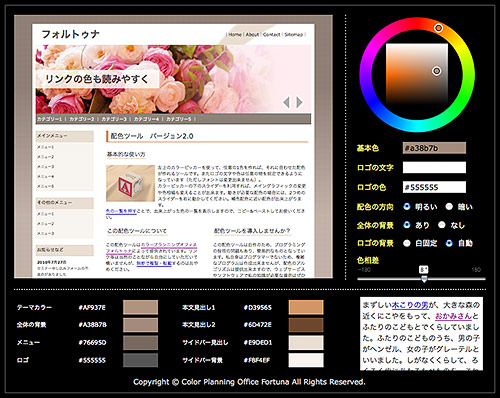
Task: Click the saturation square picker handle
Action: [437, 71]
